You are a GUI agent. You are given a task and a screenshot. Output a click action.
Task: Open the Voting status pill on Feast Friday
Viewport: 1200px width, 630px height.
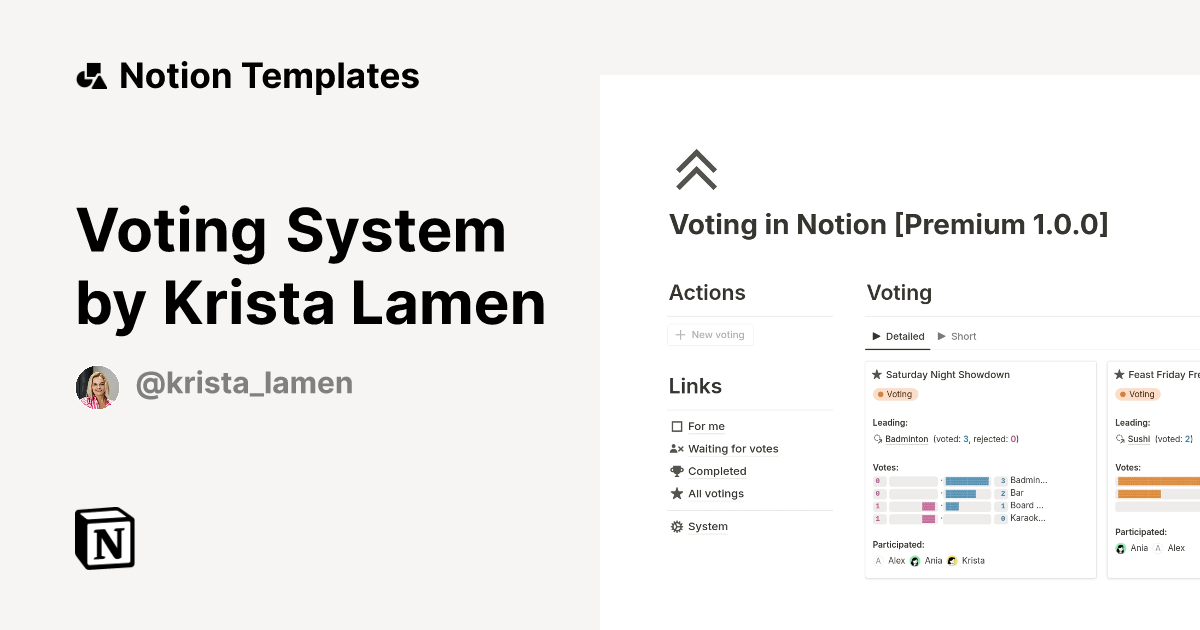tap(1138, 394)
